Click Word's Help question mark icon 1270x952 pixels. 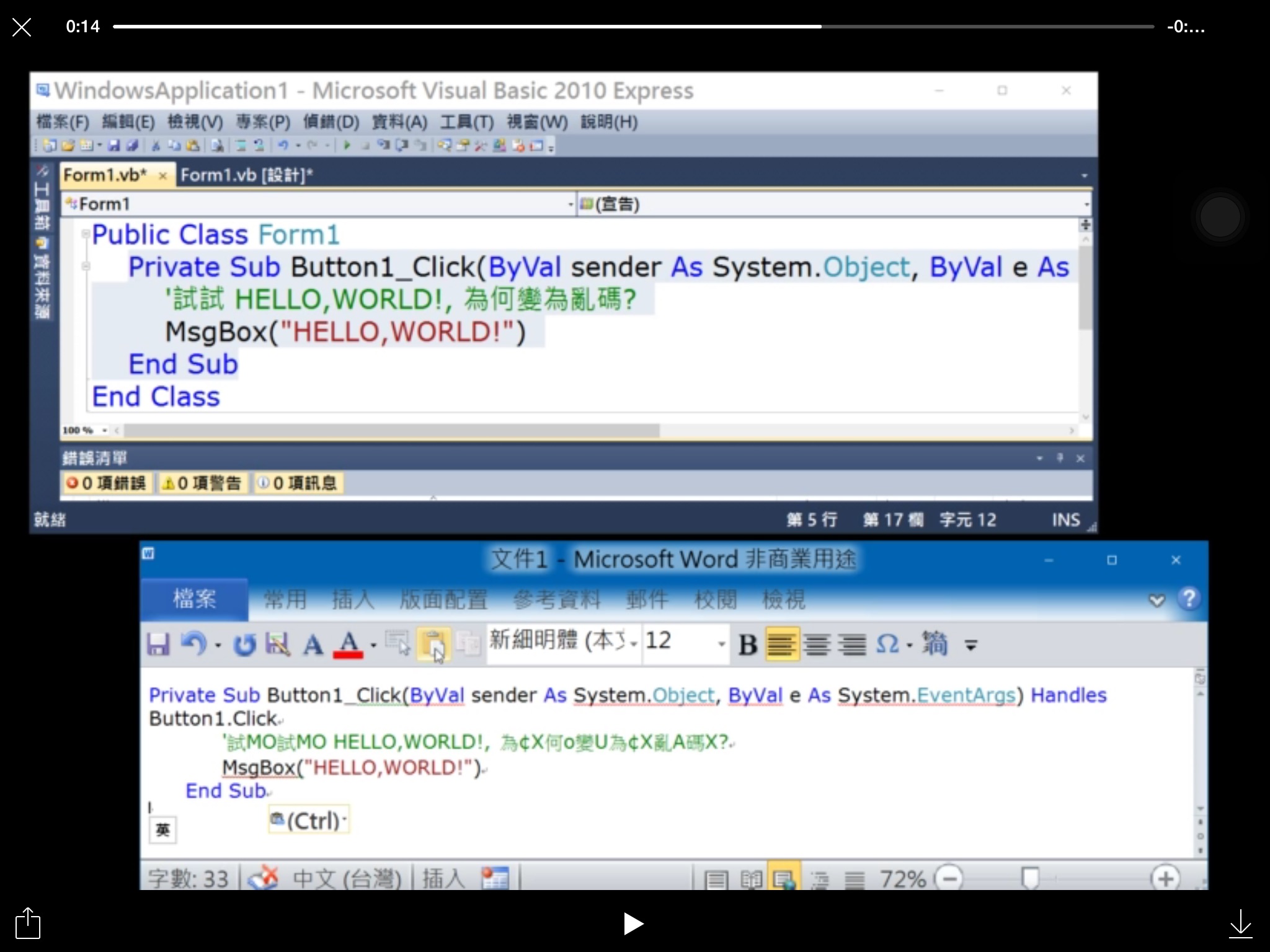tap(1189, 599)
